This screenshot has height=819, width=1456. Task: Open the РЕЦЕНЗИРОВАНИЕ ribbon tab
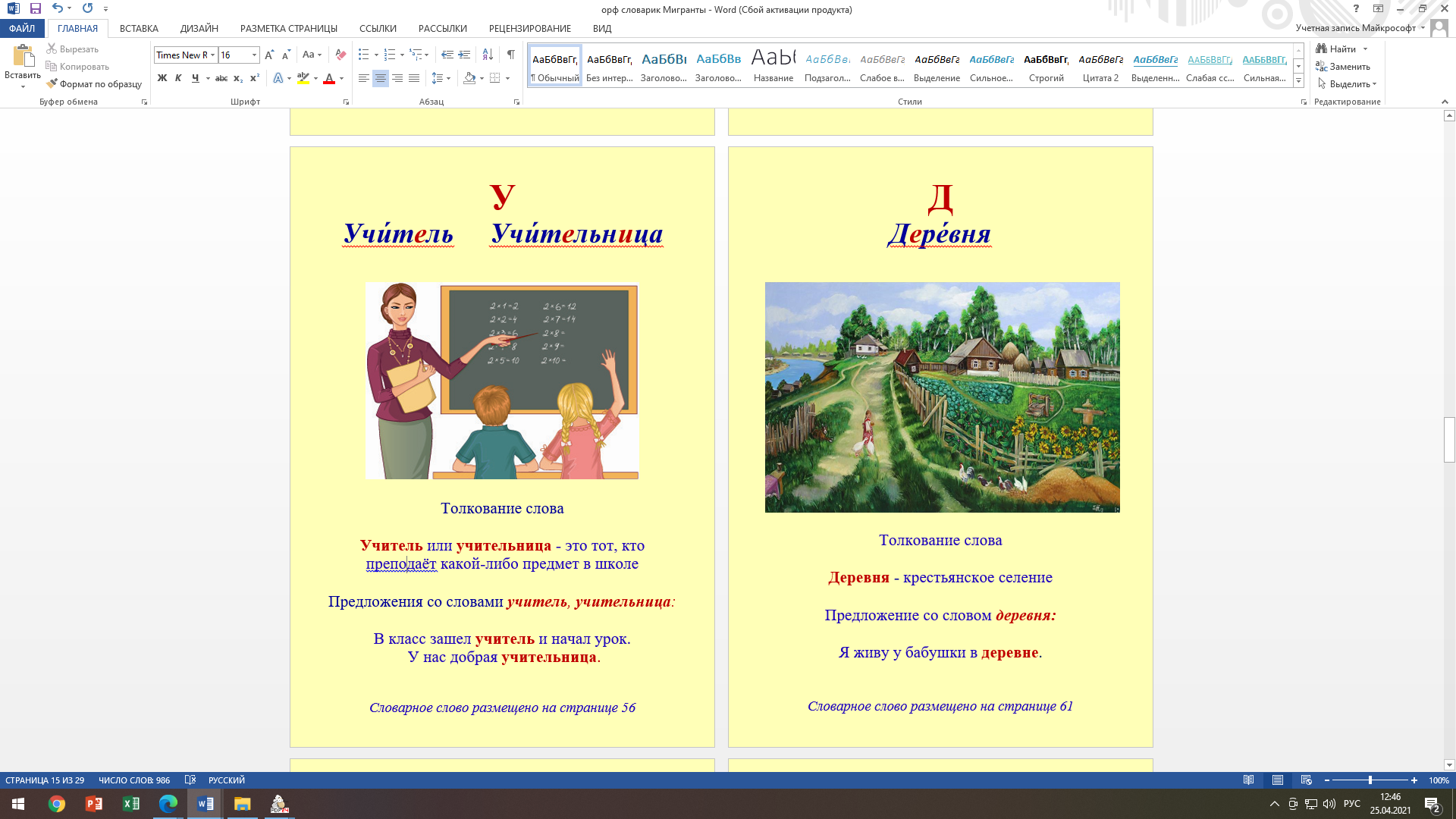(x=529, y=28)
